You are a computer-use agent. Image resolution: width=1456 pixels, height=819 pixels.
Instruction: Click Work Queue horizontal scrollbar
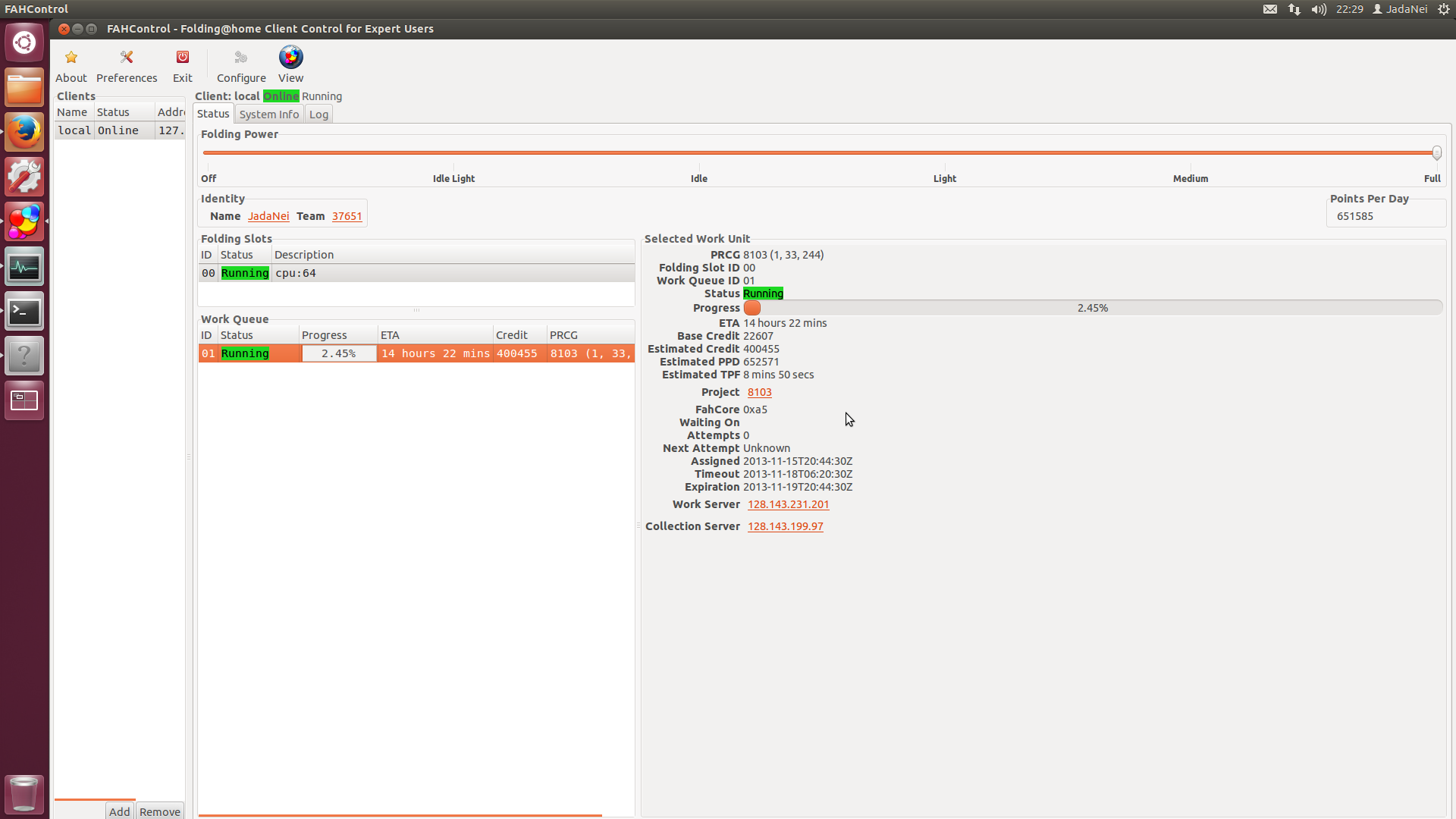(x=400, y=815)
